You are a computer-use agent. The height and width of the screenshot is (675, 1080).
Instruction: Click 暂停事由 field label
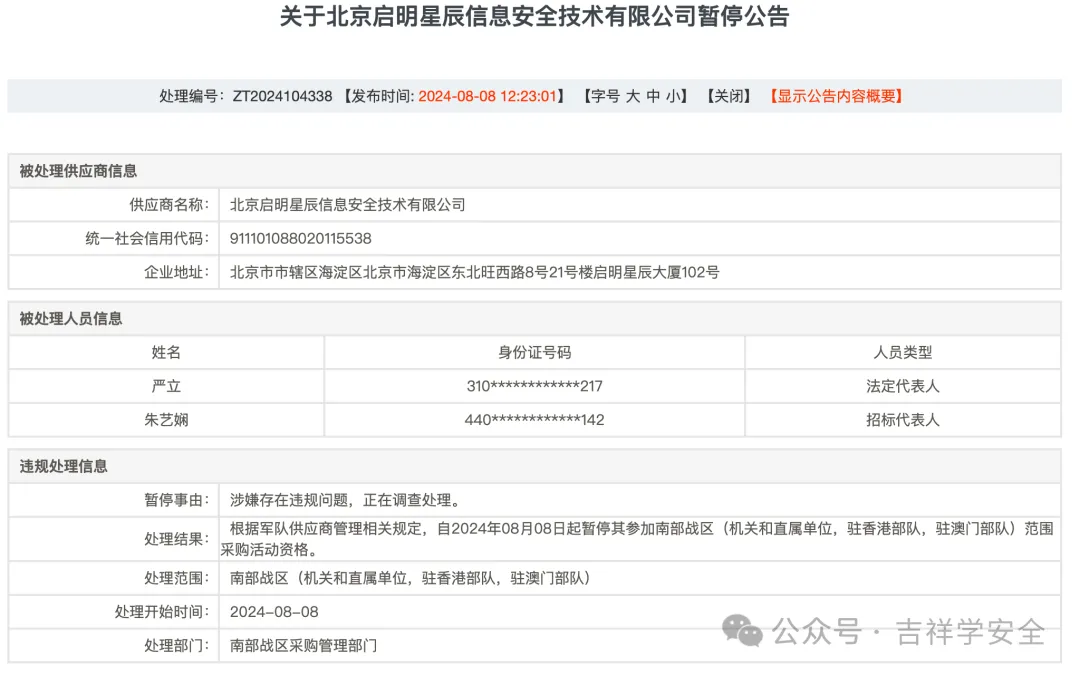point(176,500)
